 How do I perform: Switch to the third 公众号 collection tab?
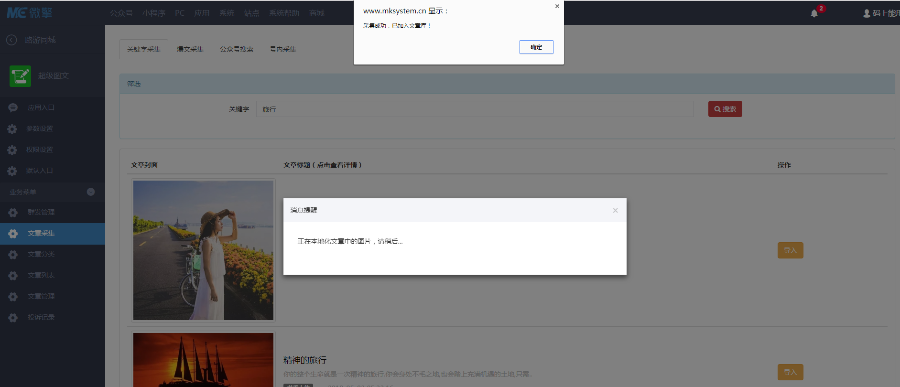[x=236, y=49]
